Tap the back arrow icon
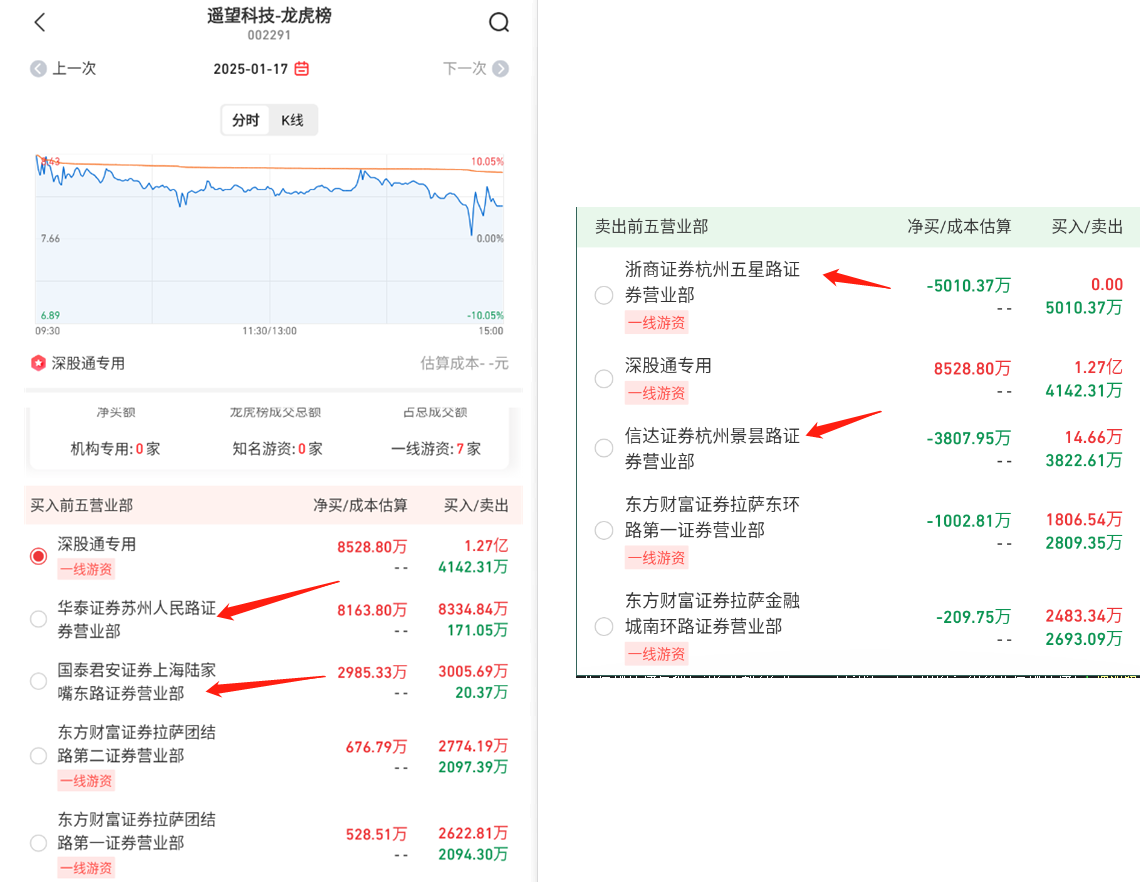Viewport: 1143px width, 882px height. tap(40, 22)
